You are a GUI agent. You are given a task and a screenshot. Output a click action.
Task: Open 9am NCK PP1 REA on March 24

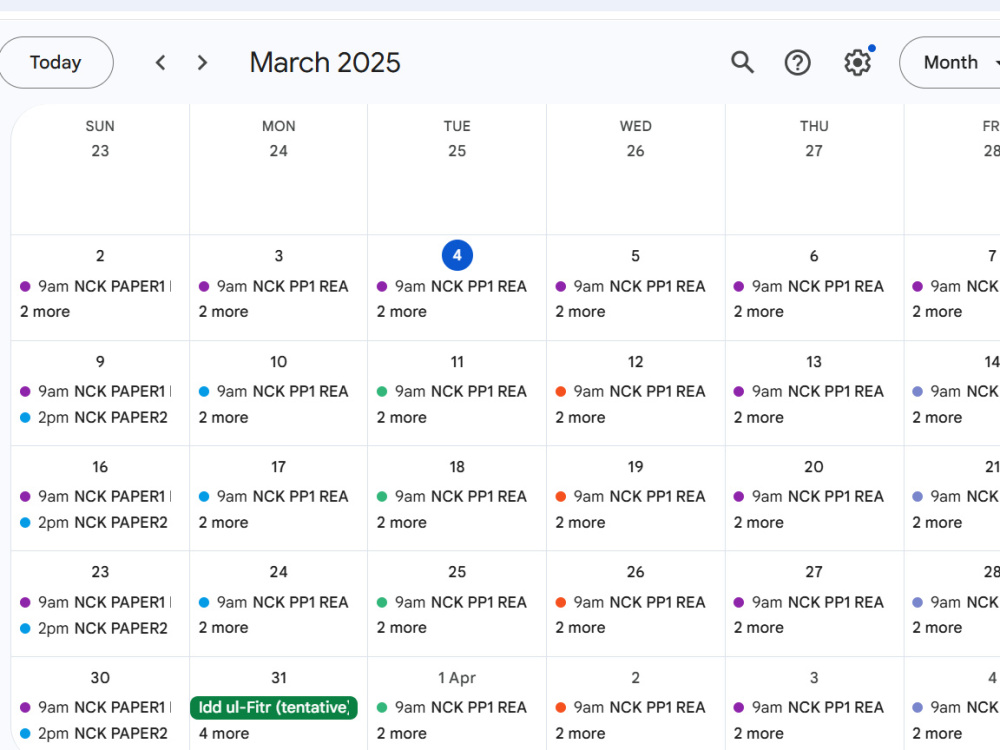click(275, 603)
